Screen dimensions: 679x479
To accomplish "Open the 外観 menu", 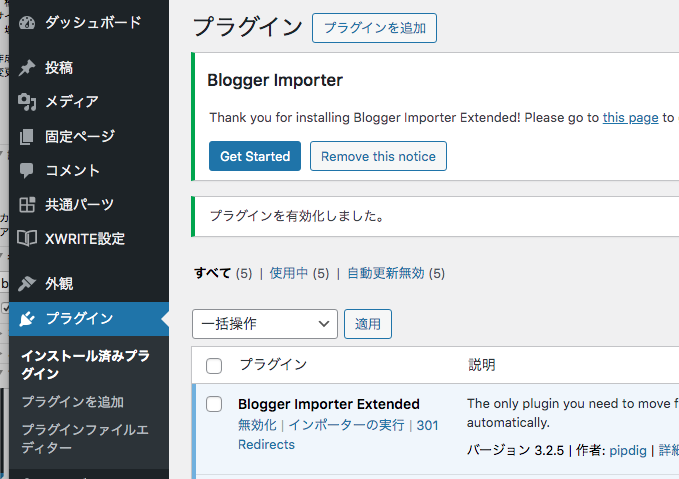I will tap(89, 284).
